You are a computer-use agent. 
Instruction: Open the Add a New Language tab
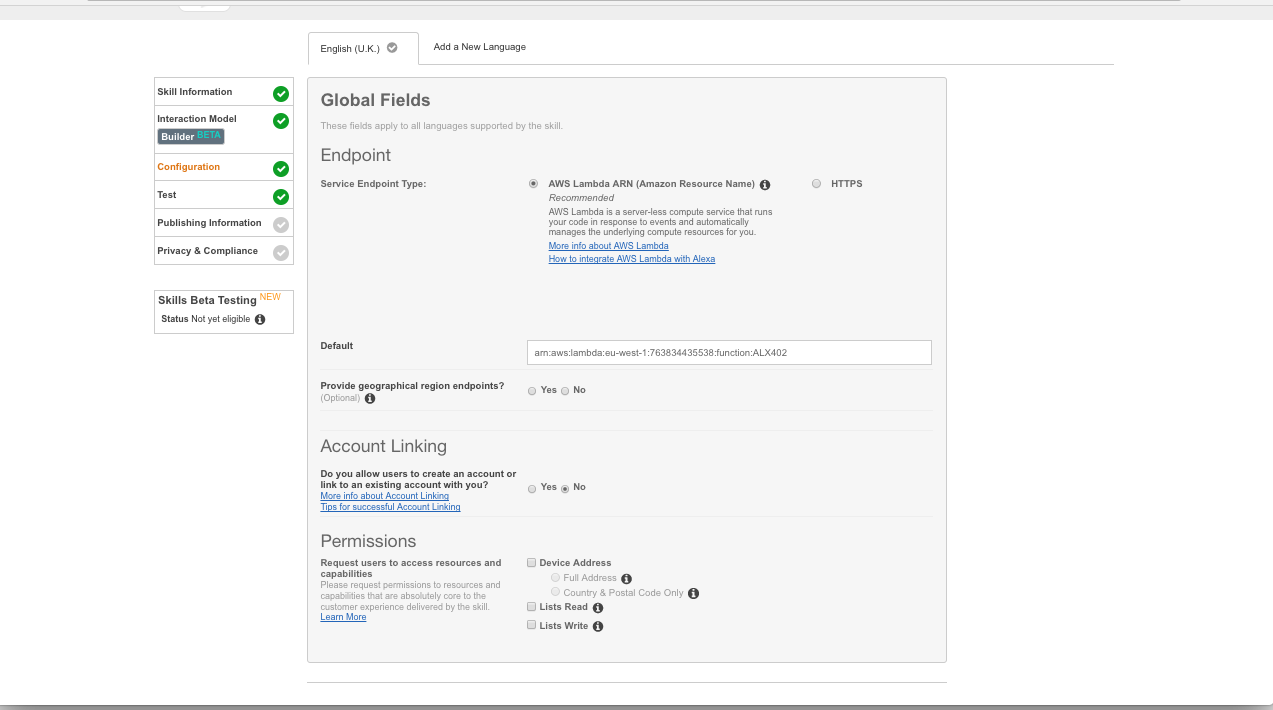[479, 46]
